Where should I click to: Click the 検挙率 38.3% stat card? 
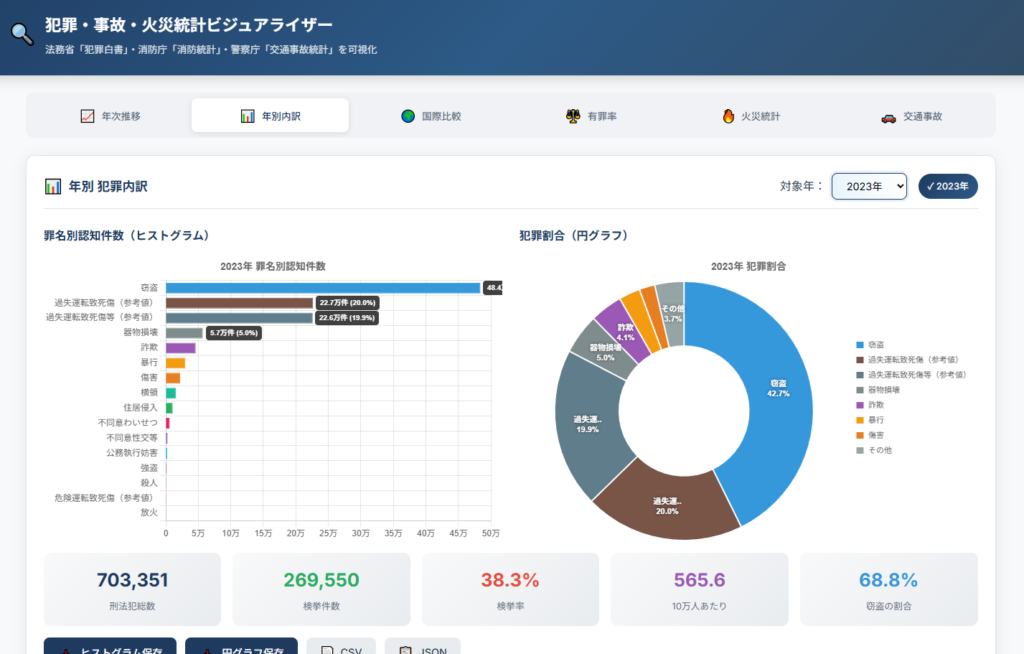click(510, 589)
